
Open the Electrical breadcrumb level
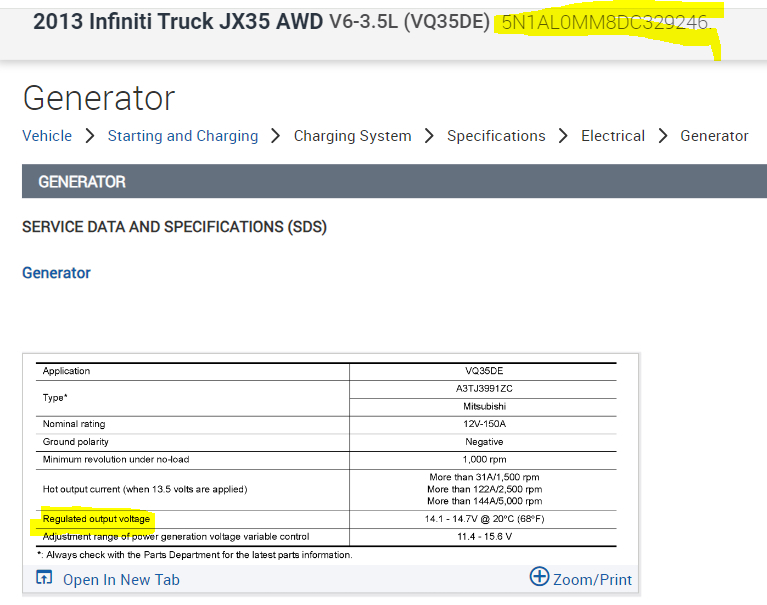point(613,136)
